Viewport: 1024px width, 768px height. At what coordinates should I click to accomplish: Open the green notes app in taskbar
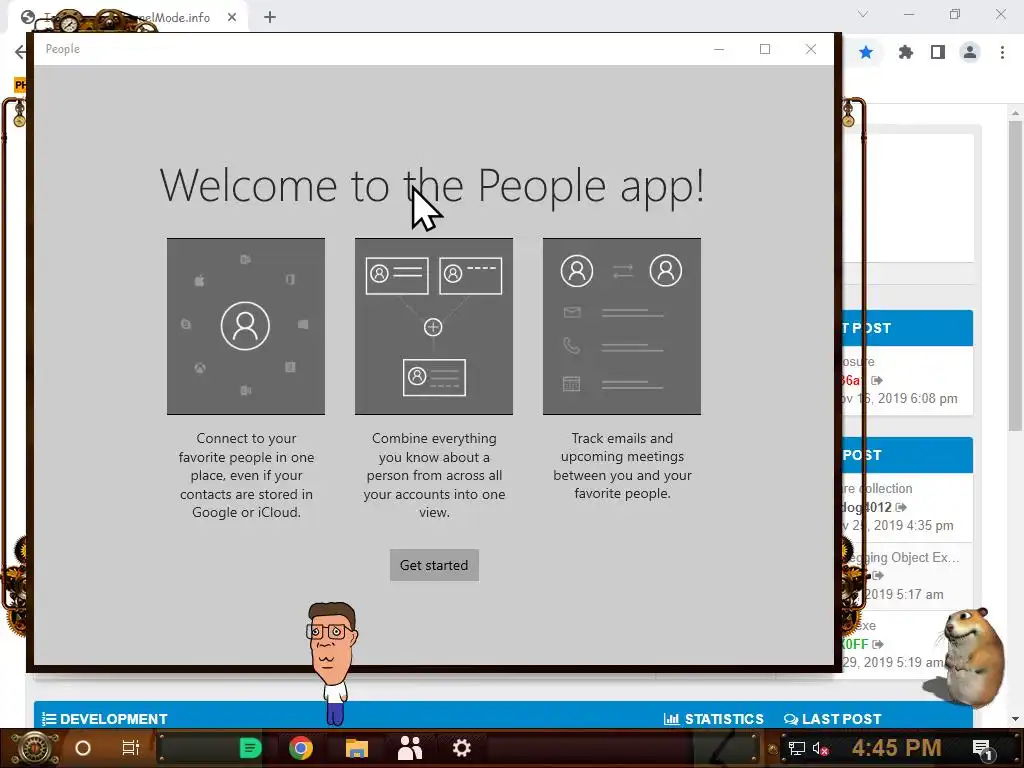250,748
